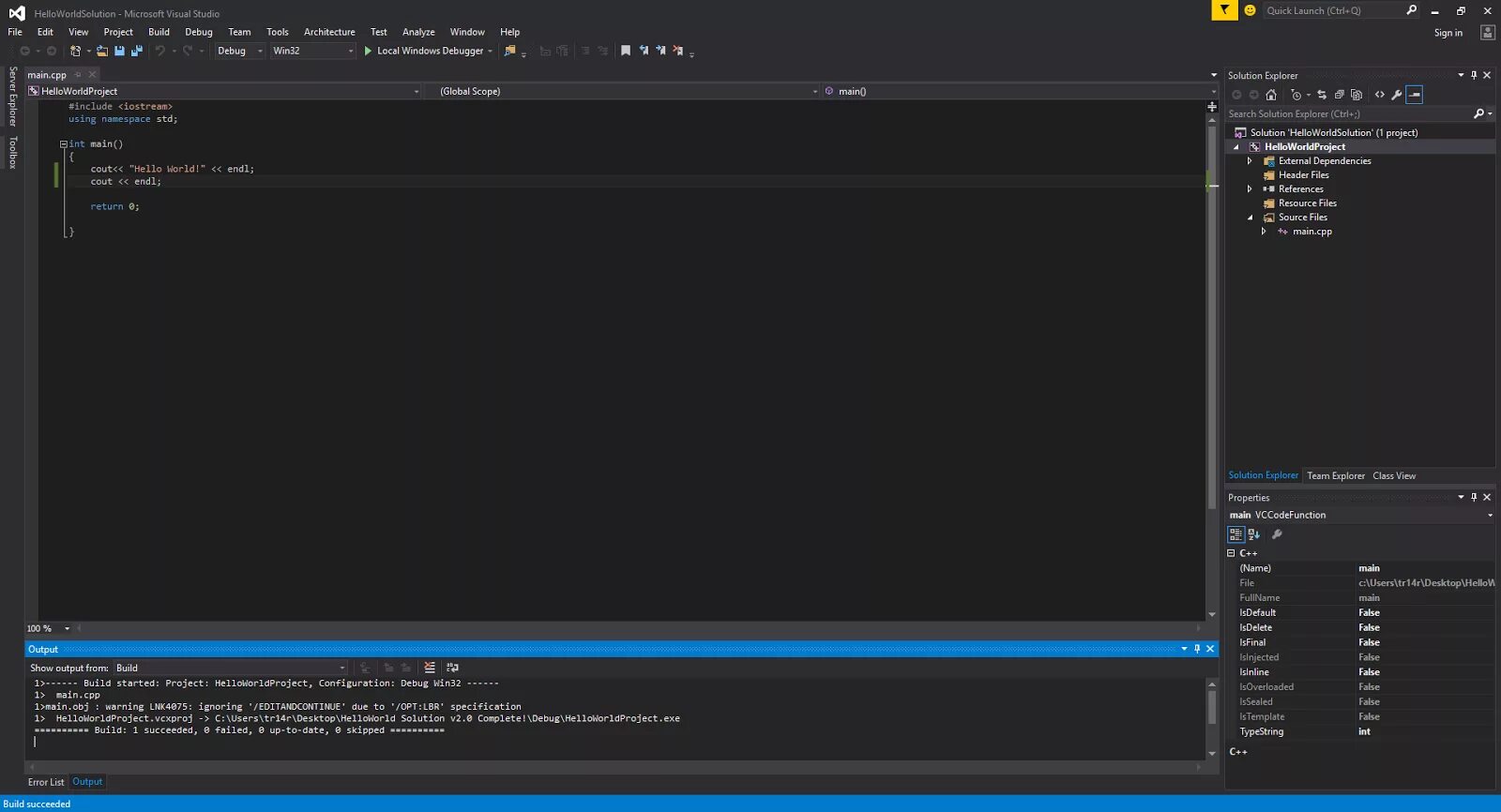Viewport: 1501px width, 812px height.
Task: Toggle auto-hide pin on Output panel
Action: (x=1197, y=649)
